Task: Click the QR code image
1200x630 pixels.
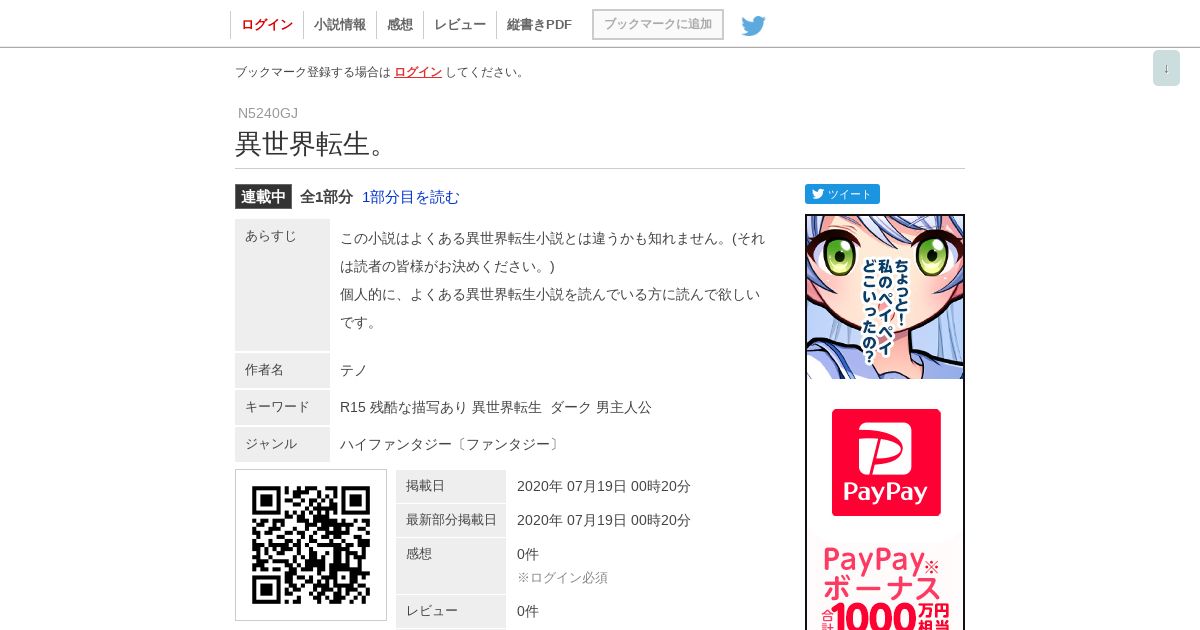Action: pos(311,545)
